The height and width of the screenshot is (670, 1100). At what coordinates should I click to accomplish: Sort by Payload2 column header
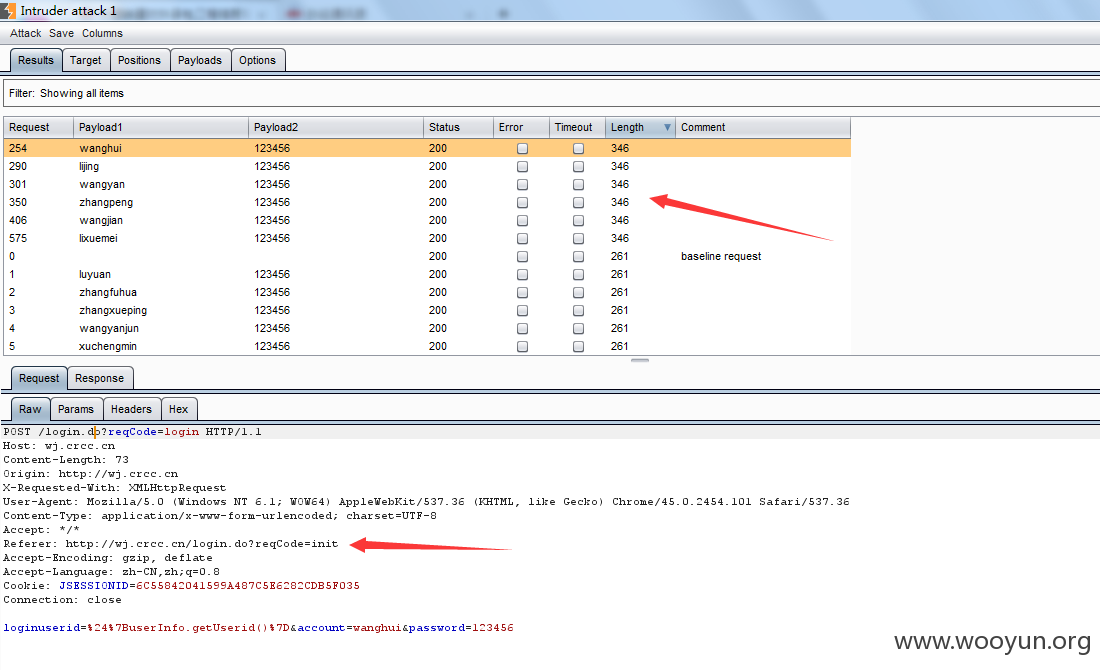point(336,127)
